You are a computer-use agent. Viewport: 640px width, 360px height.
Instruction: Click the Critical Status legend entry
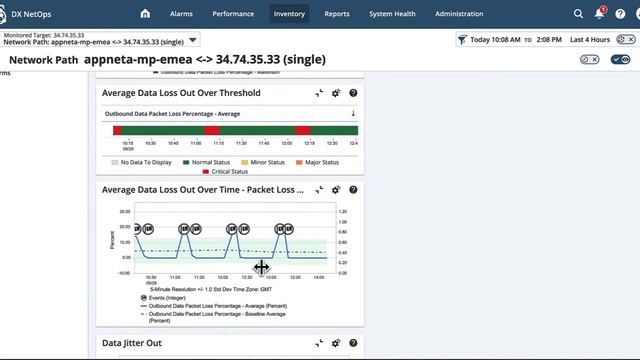click(225, 172)
